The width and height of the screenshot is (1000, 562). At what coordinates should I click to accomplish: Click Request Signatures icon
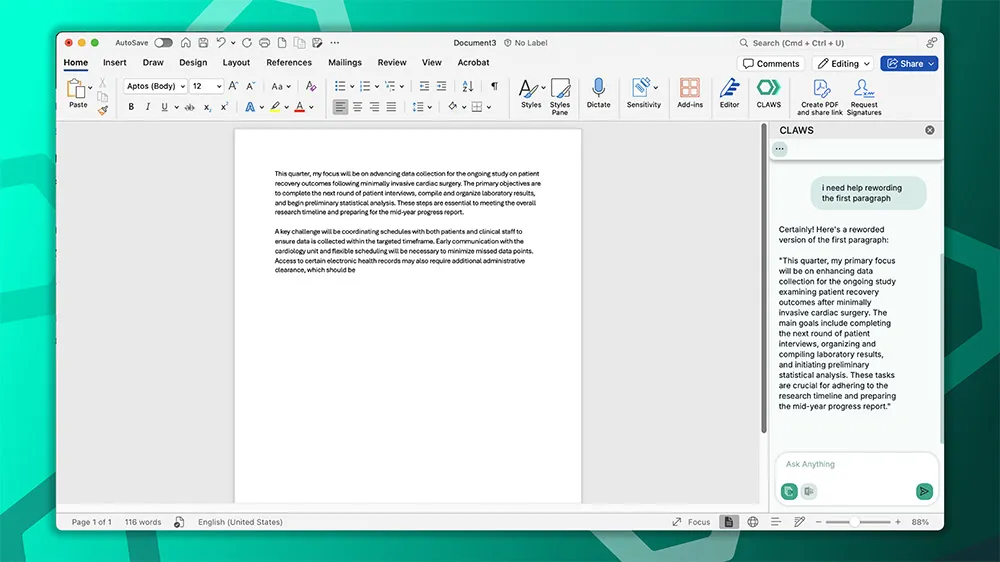[864, 97]
